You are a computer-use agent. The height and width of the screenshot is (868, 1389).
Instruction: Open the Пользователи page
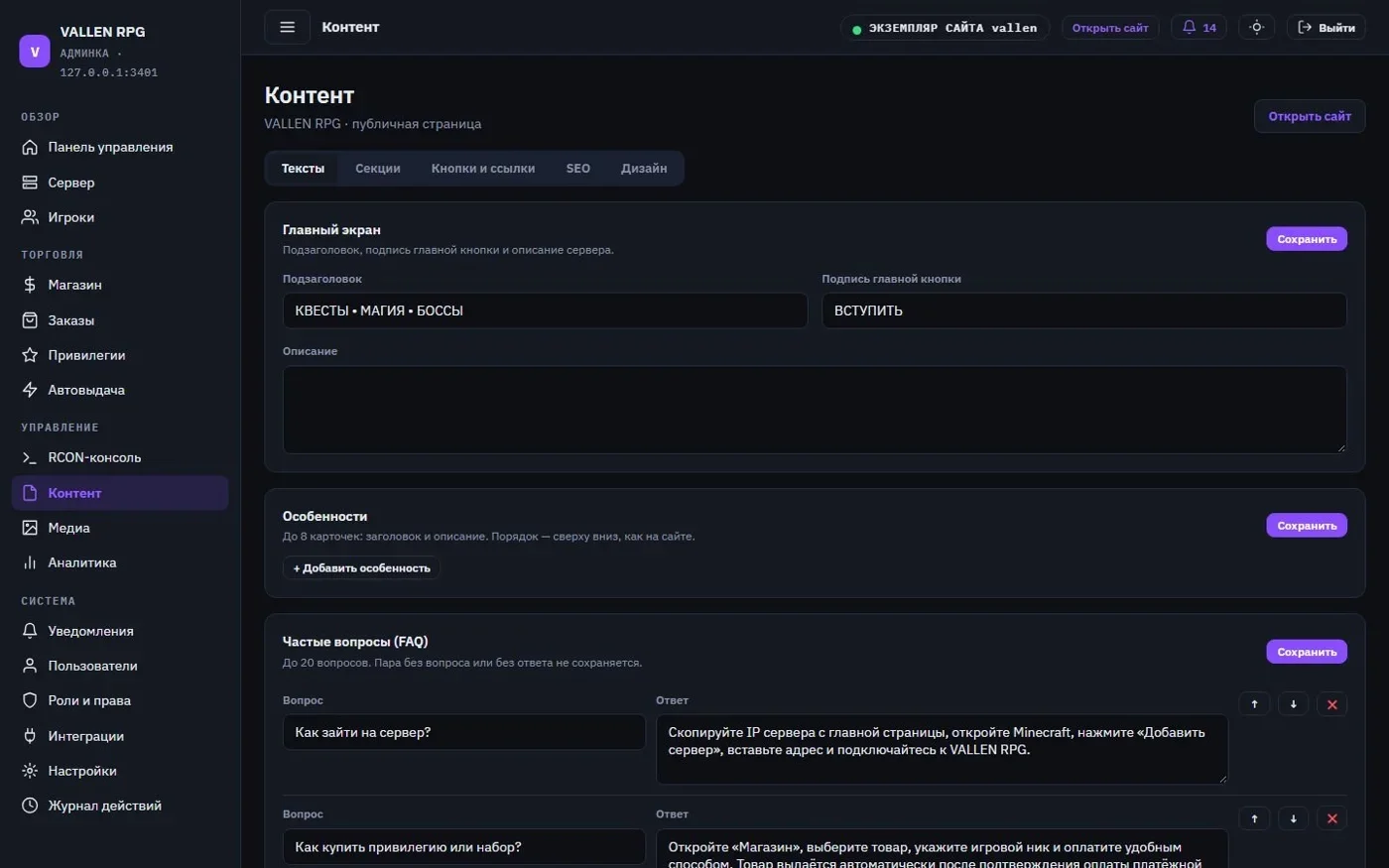tap(120, 666)
